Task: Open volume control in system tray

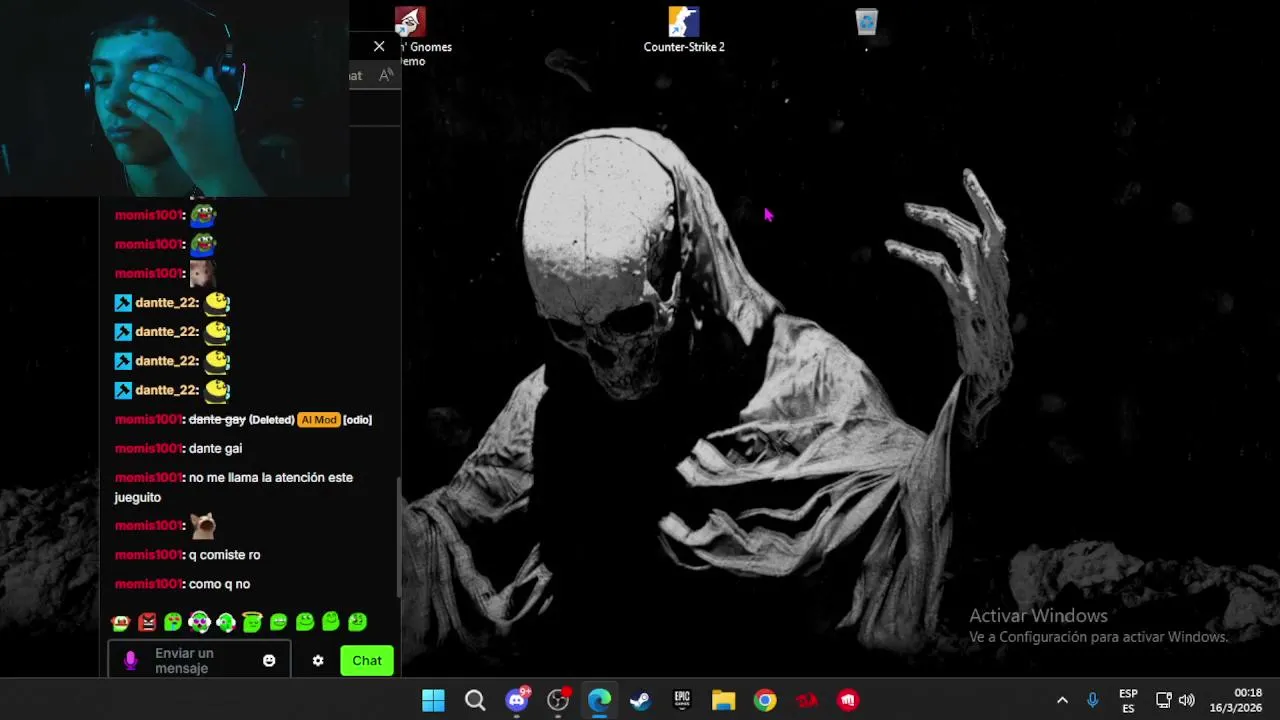Action: (1187, 700)
